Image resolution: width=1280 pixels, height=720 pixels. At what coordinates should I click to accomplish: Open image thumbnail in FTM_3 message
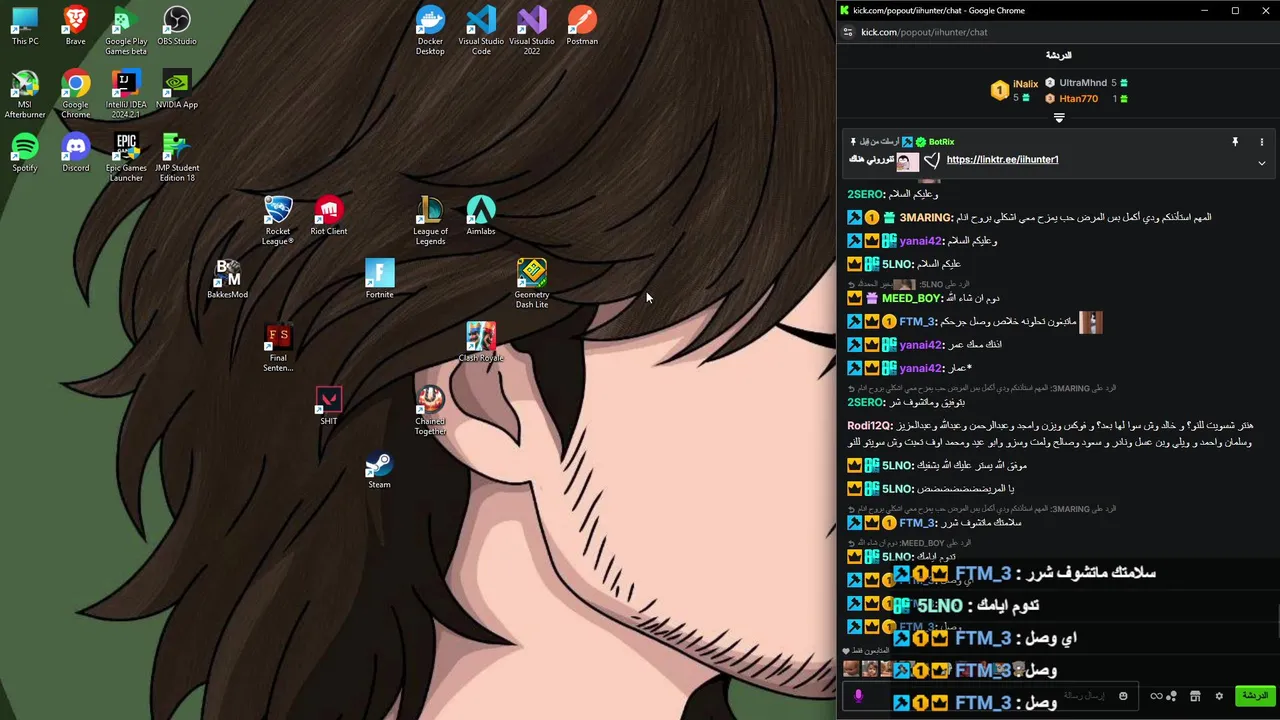click(1090, 322)
